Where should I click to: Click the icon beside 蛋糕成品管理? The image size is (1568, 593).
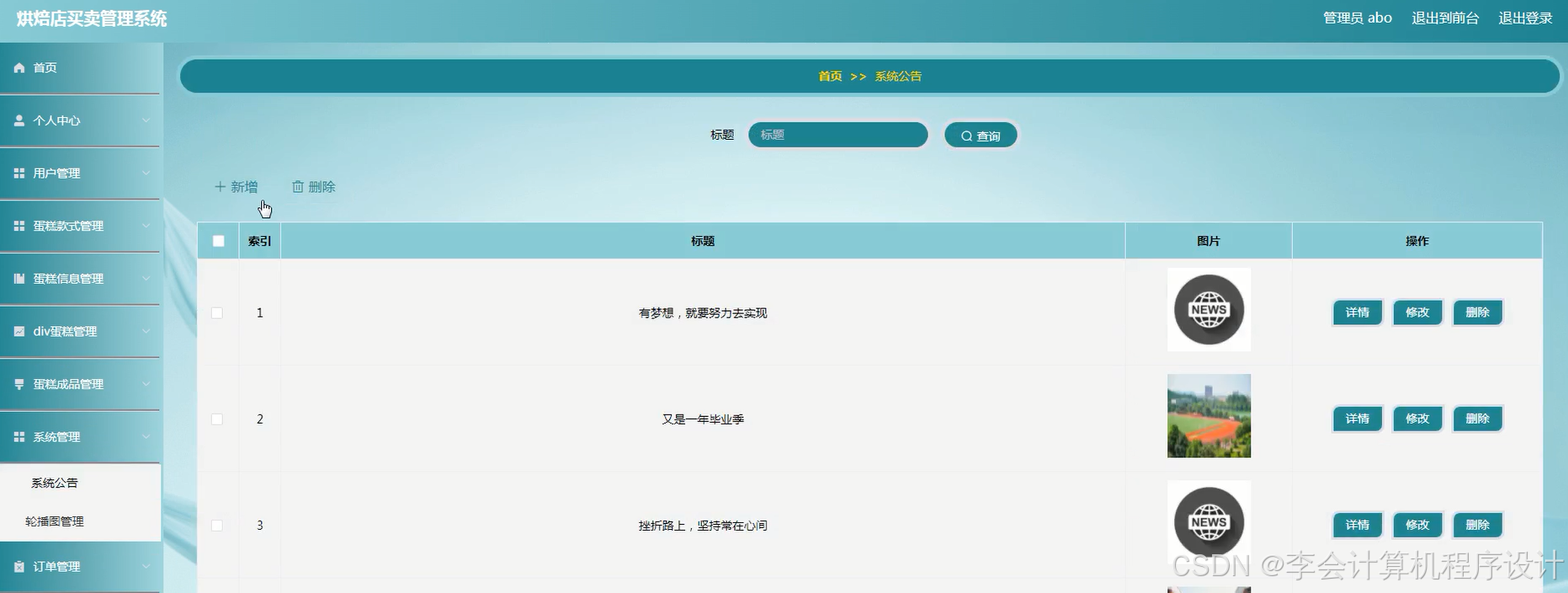point(19,384)
